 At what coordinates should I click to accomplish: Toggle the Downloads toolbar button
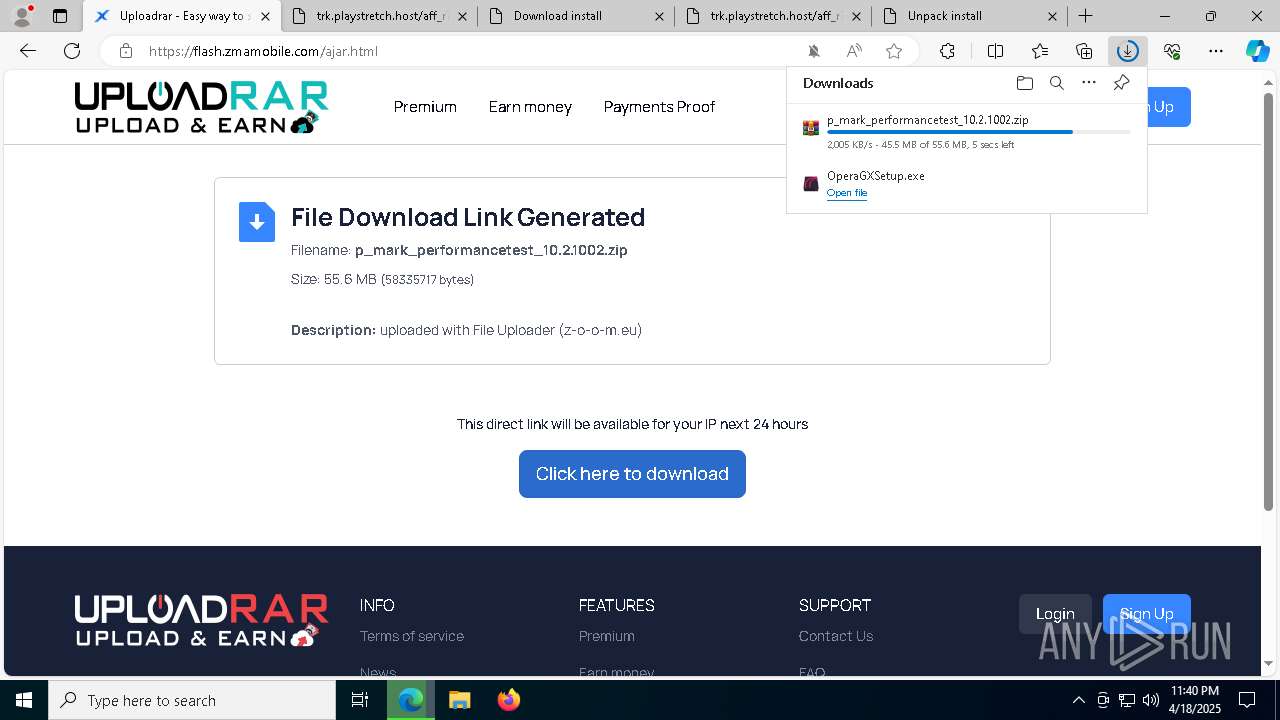tap(1128, 51)
